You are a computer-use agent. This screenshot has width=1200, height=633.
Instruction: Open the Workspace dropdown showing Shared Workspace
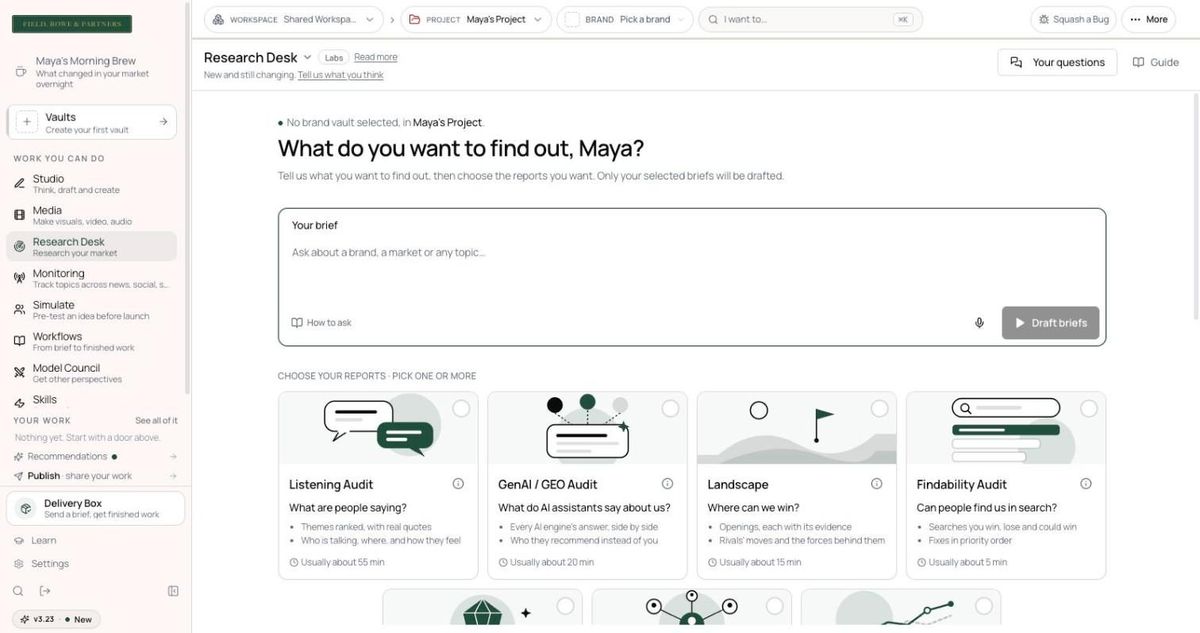[294, 19]
